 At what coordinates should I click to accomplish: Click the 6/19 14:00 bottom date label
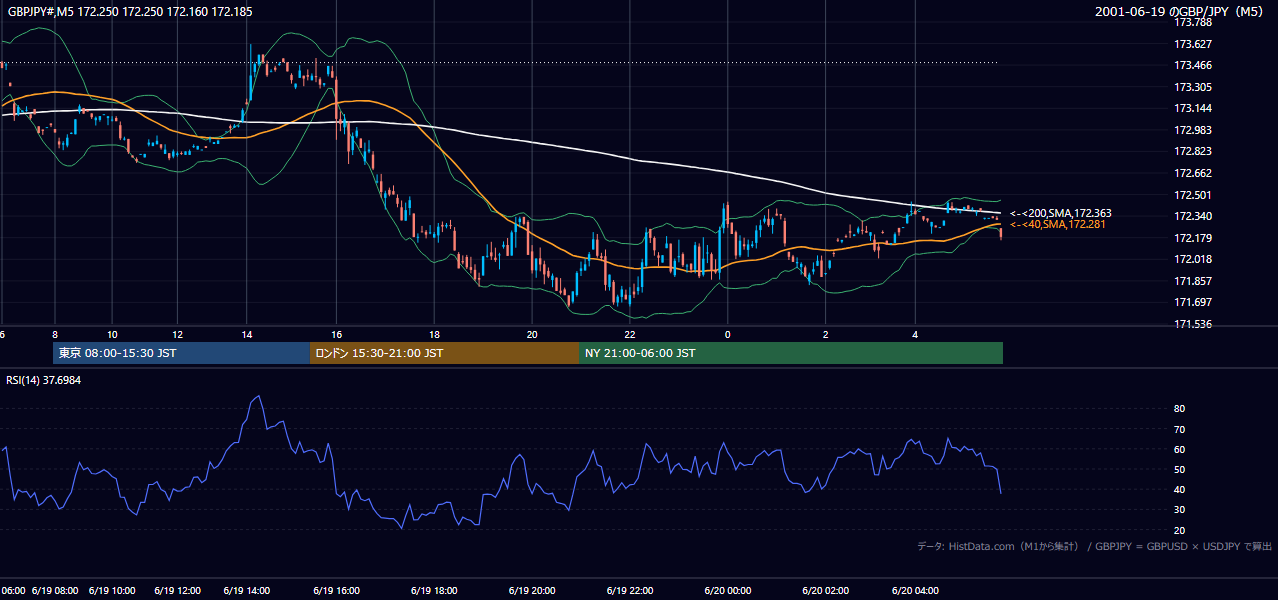pyautogui.click(x=247, y=590)
